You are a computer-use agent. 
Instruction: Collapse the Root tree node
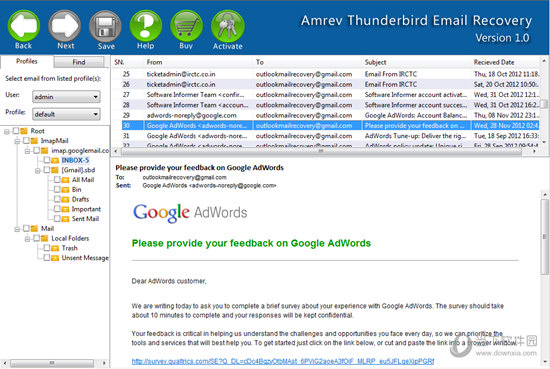[7, 132]
